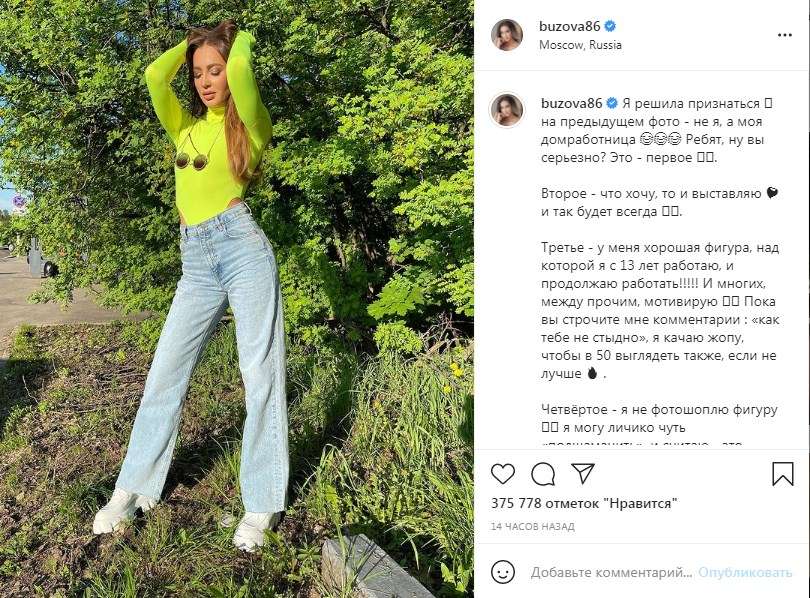Open buzova86 username link in caption

click(571, 103)
